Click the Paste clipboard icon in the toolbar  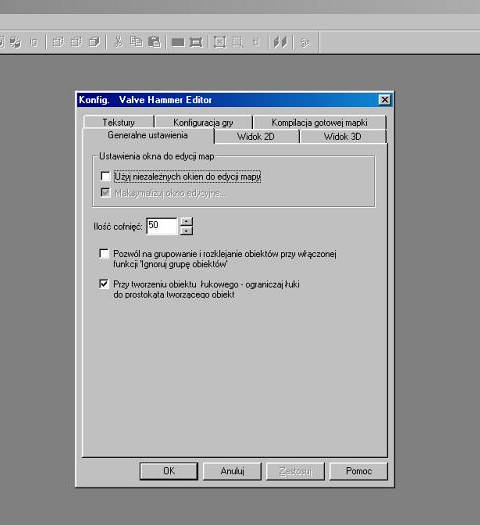pyautogui.click(x=154, y=42)
